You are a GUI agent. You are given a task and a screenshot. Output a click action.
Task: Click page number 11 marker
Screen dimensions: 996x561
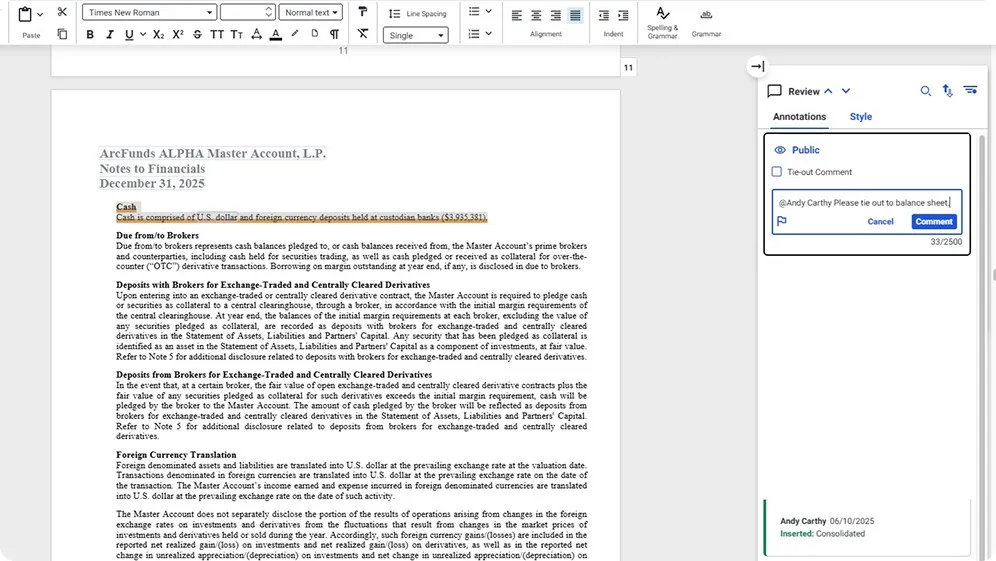tap(628, 67)
